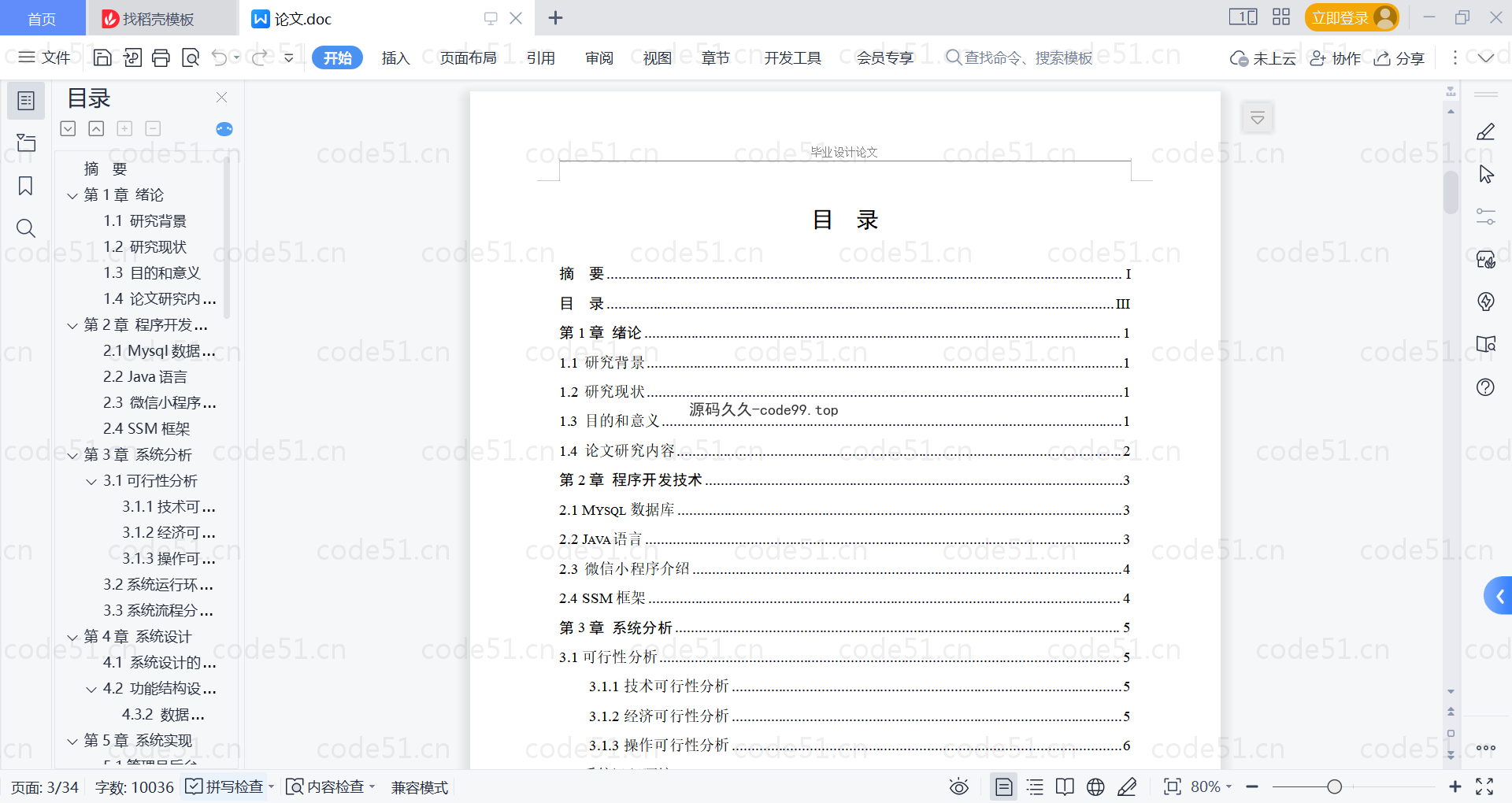Open the Print Preview icon
The width and height of the screenshot is (1512, 803).
(x=190, y=57)
